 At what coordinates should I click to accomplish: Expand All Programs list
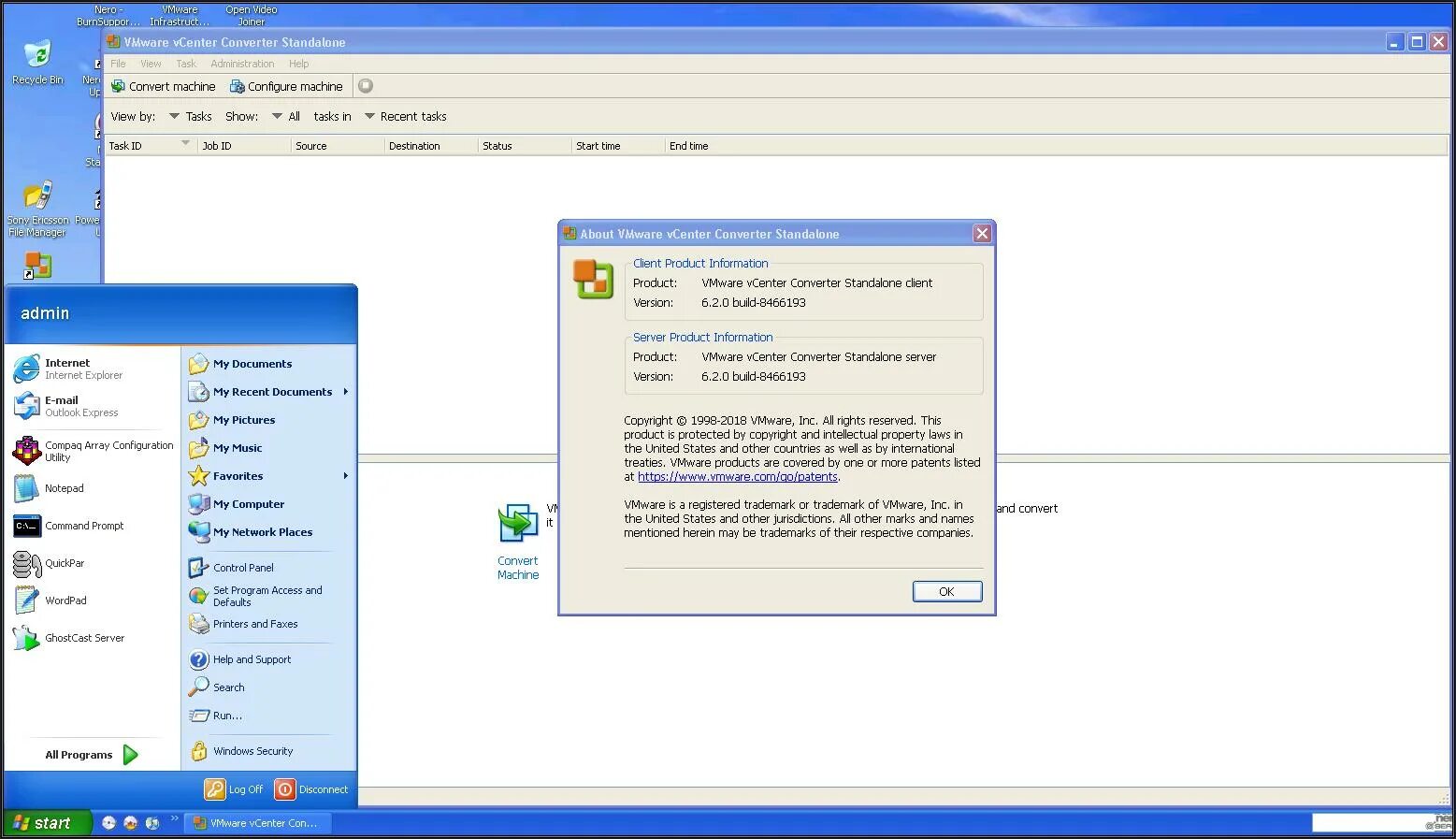92,755
